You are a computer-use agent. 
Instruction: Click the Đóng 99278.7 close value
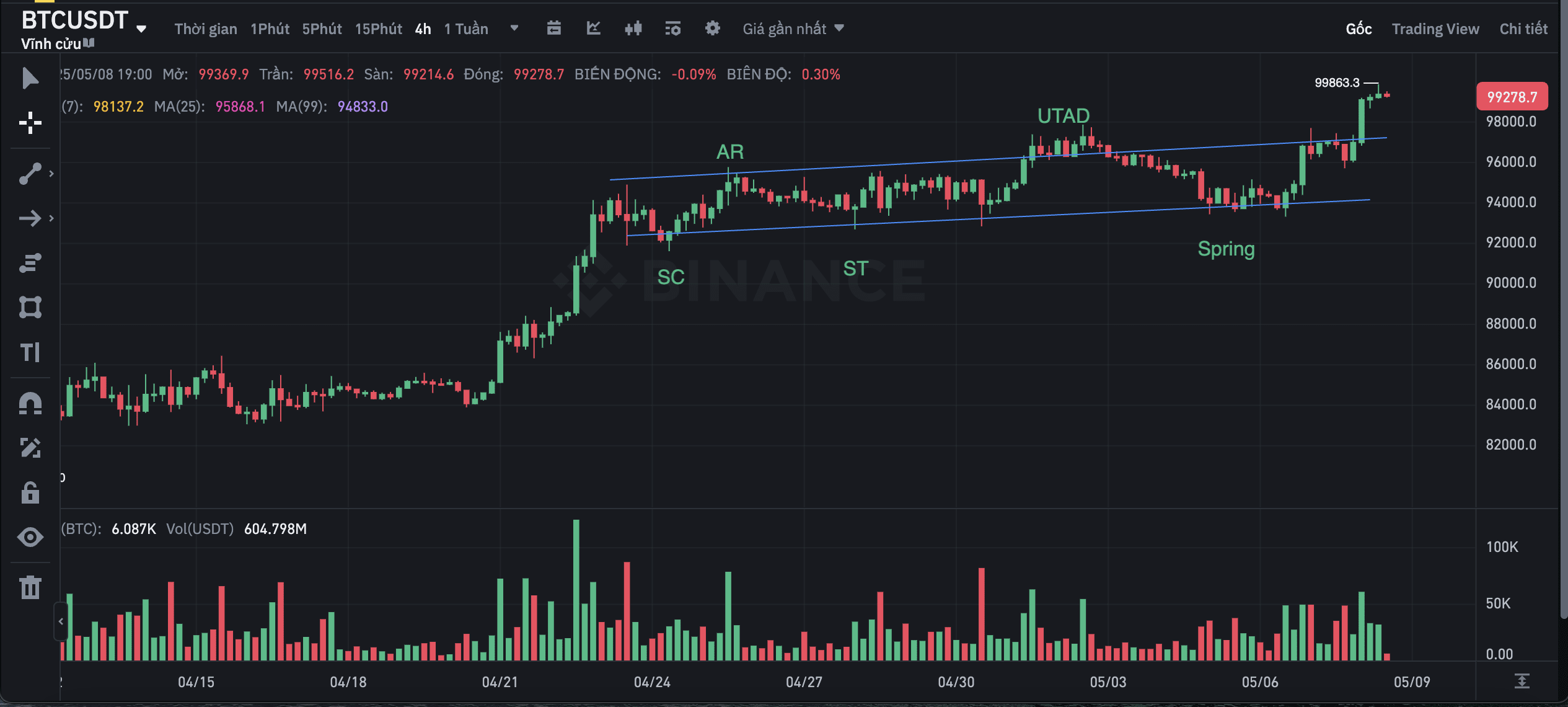[539, 74]
